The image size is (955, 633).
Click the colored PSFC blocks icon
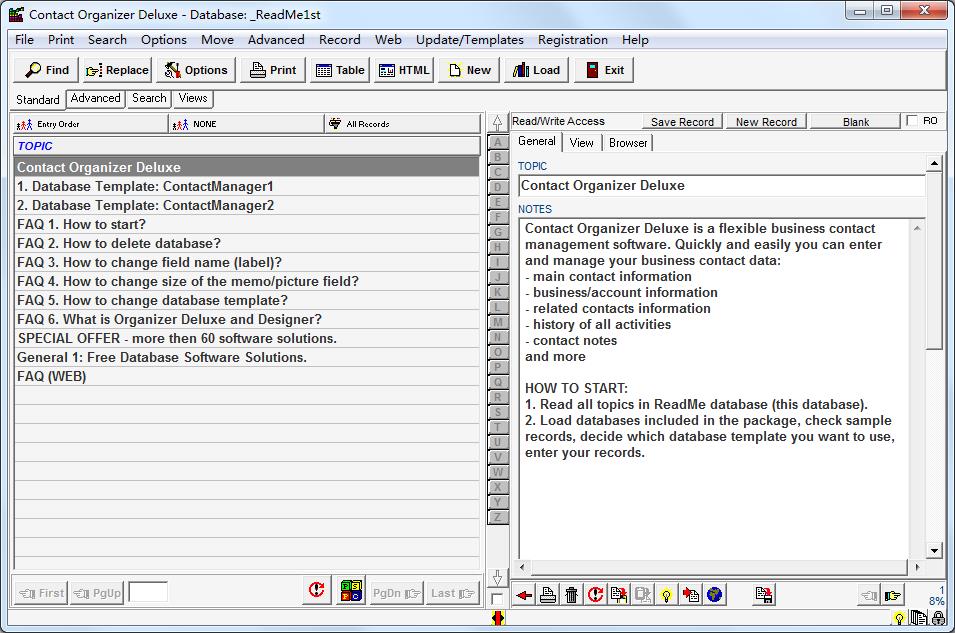click(x=351, y=590)
